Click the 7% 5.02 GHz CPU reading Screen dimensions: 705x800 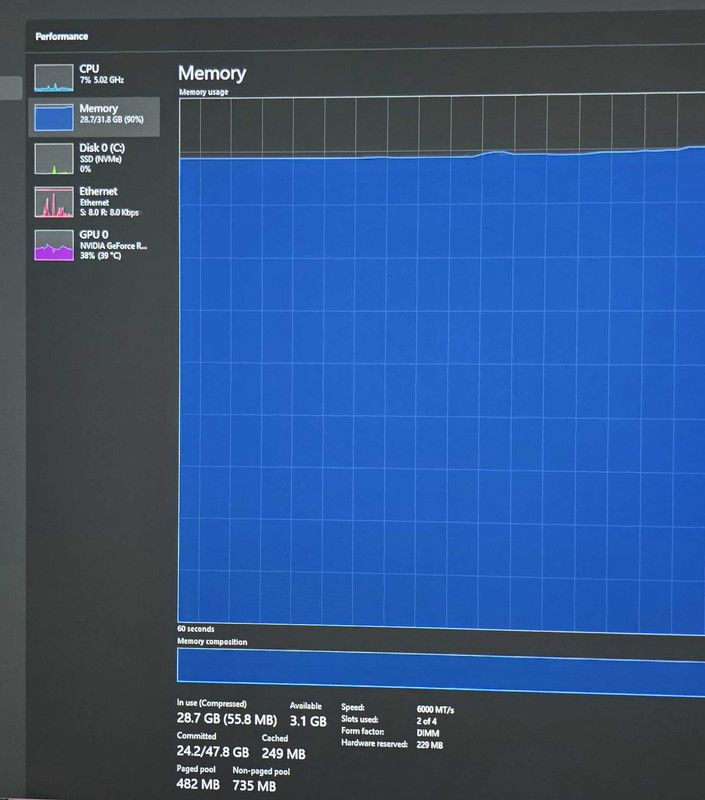coord(102,80)
